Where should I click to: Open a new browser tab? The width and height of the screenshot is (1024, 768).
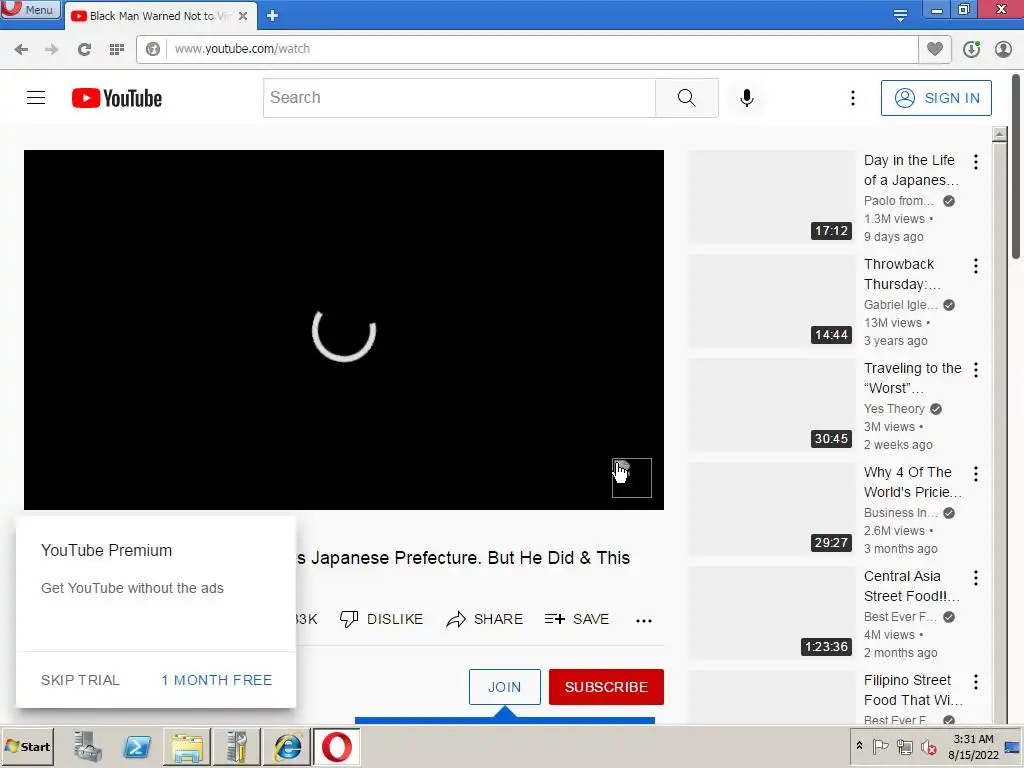tap(272, 16)
